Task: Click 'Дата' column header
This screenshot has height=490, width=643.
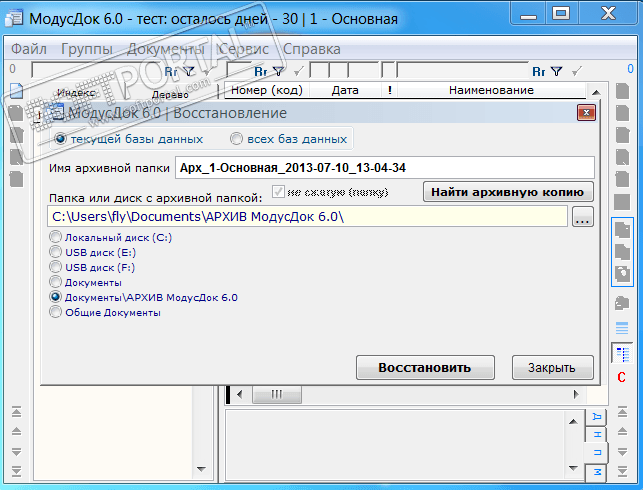Action: (345, 90)
